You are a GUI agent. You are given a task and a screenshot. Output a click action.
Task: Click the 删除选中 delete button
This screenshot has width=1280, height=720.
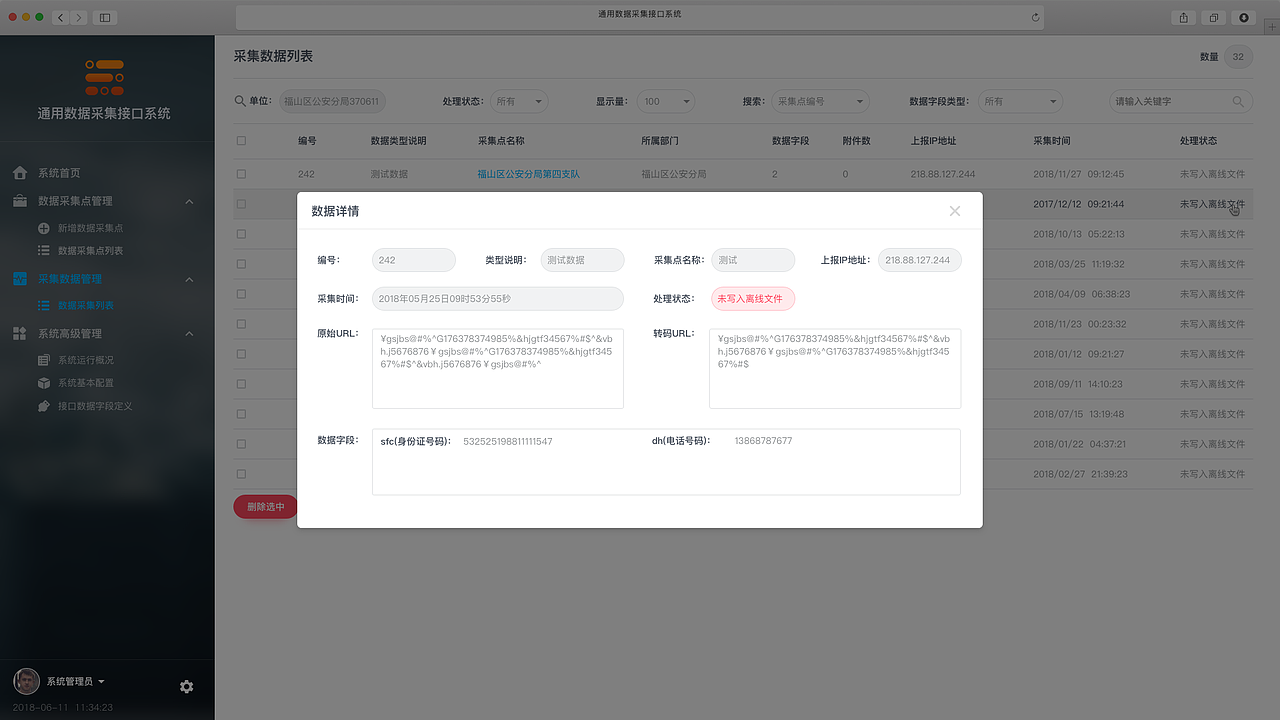(264, 507)
